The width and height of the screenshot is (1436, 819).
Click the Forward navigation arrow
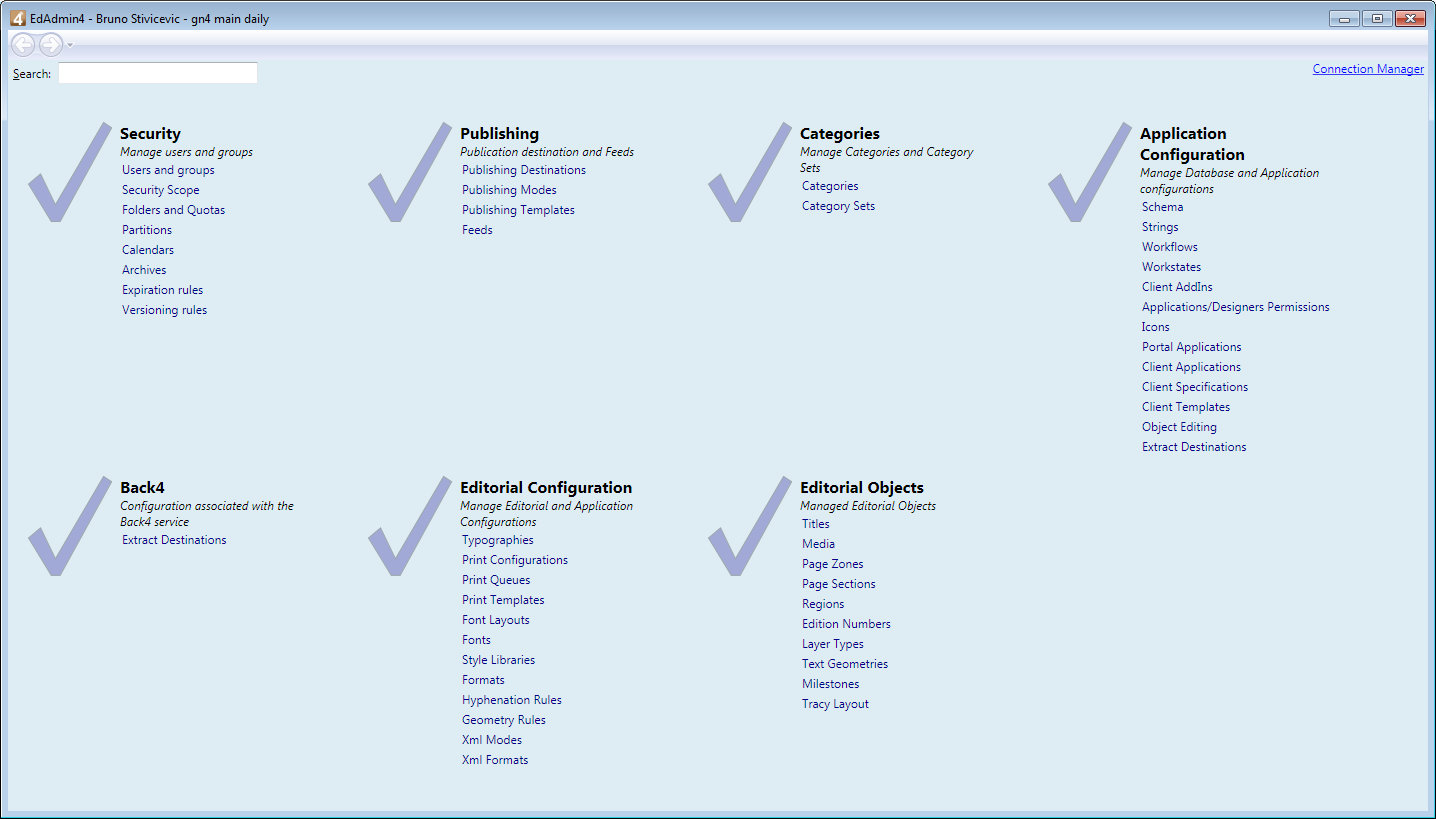(x=51, y=45)
